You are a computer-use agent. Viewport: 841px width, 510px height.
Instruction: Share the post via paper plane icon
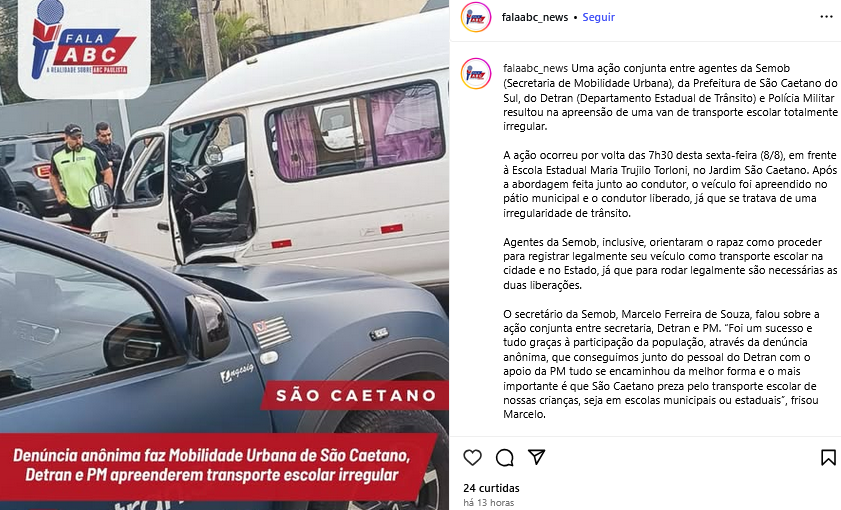(536, 457)
